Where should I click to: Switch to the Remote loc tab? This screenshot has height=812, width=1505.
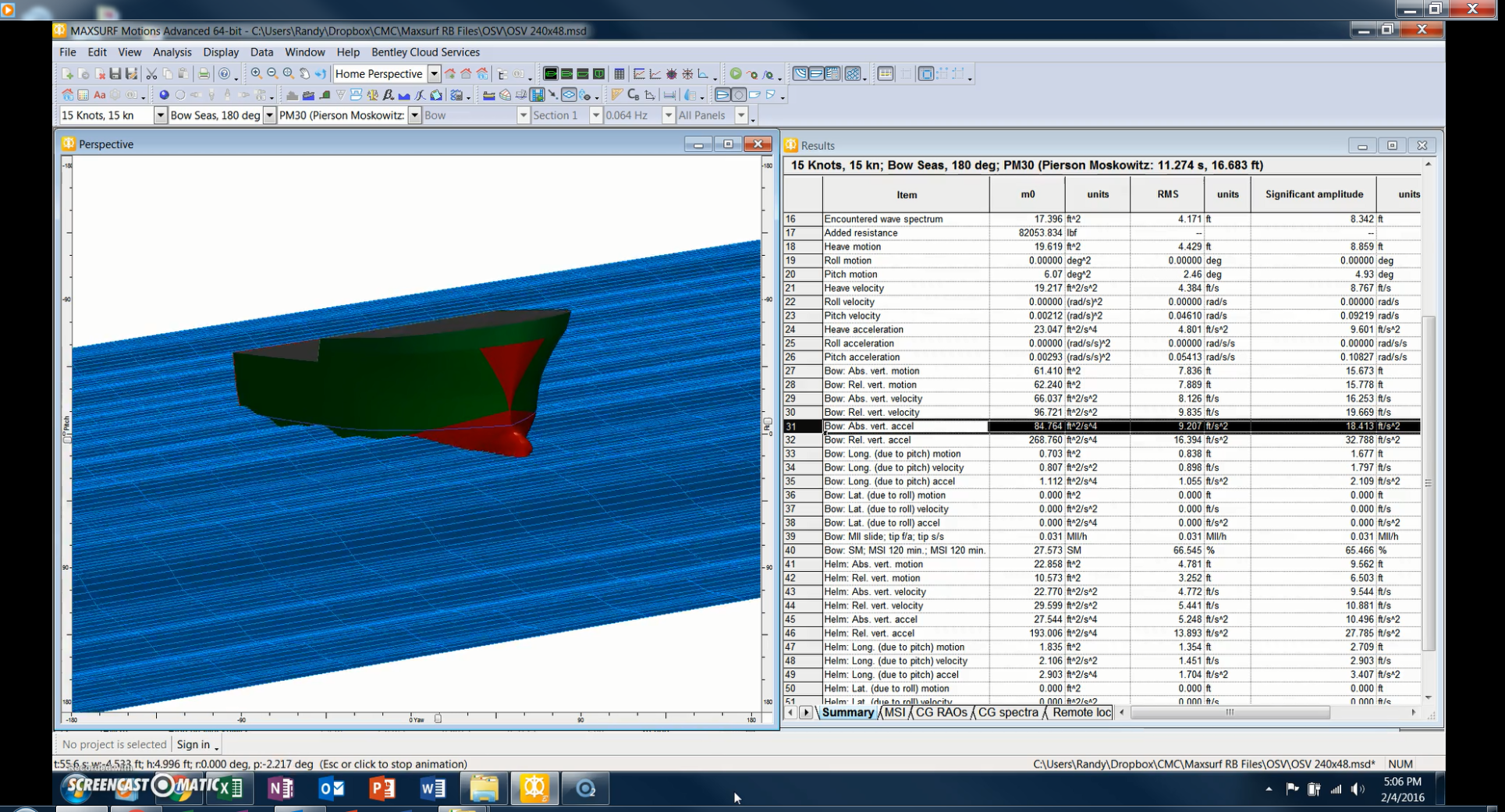pos(1081,712)
